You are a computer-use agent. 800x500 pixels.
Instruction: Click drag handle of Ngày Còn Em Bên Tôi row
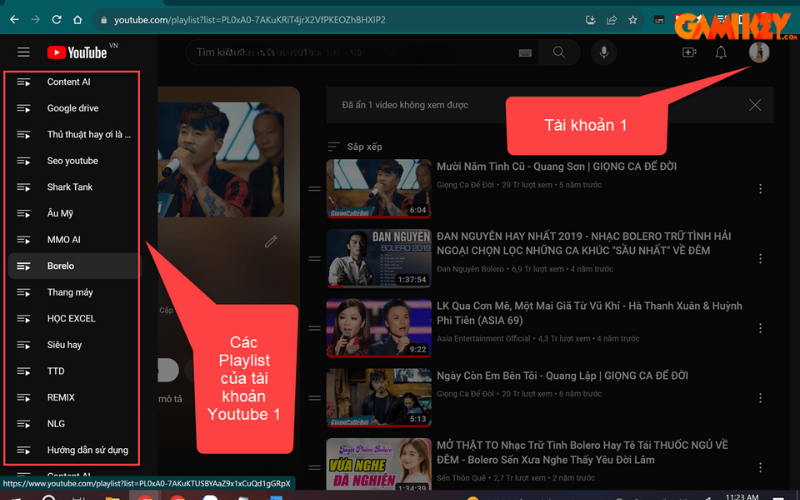[314, 397]
